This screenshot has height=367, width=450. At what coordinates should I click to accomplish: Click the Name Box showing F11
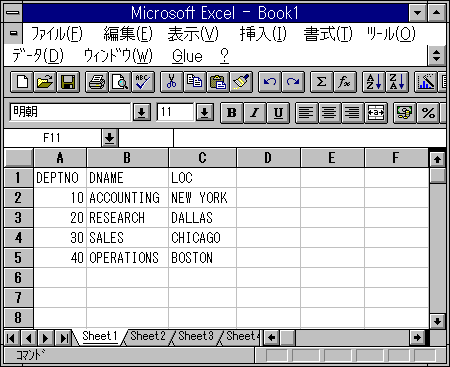tap(52, 138)
